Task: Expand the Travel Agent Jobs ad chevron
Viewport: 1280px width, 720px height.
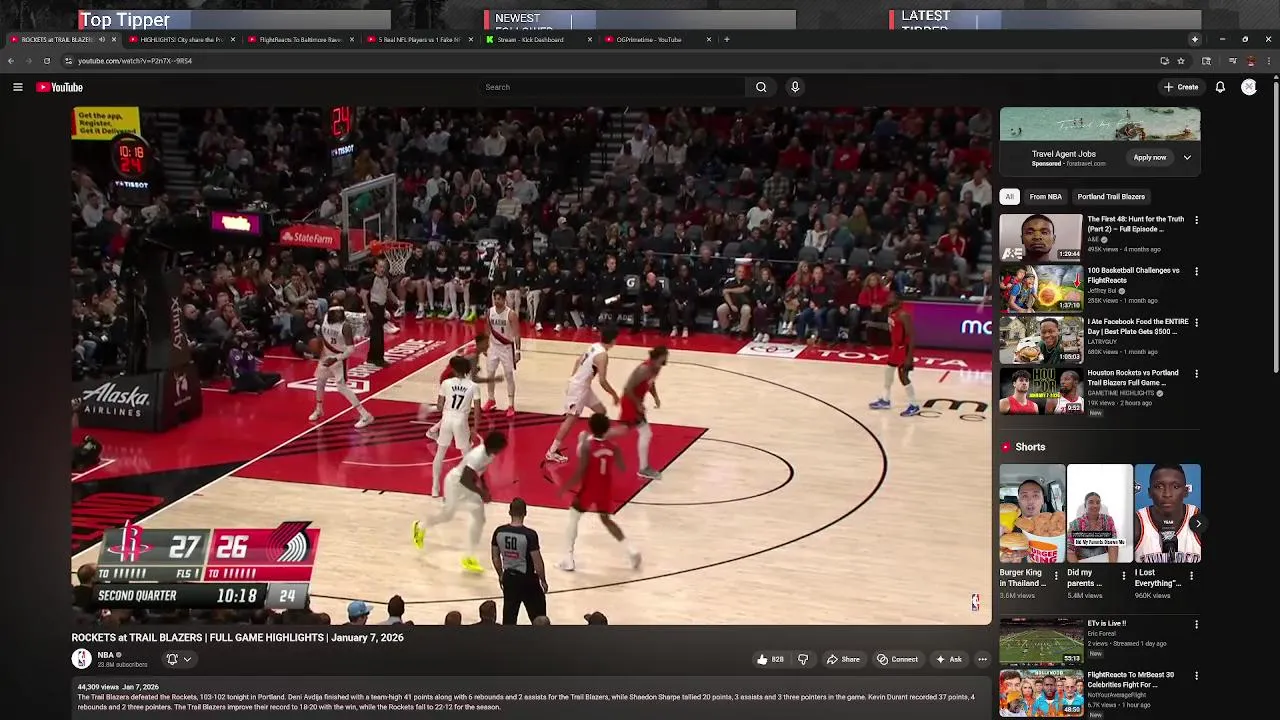Action: point(1187,157)
